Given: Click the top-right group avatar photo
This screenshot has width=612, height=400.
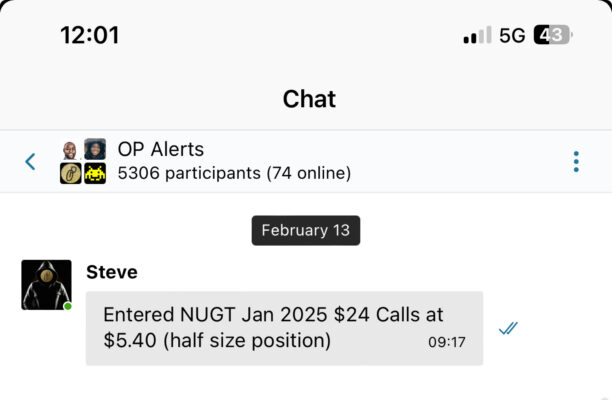Looking at the screenshot, I should pyautogui.click(x=95, y=150).
